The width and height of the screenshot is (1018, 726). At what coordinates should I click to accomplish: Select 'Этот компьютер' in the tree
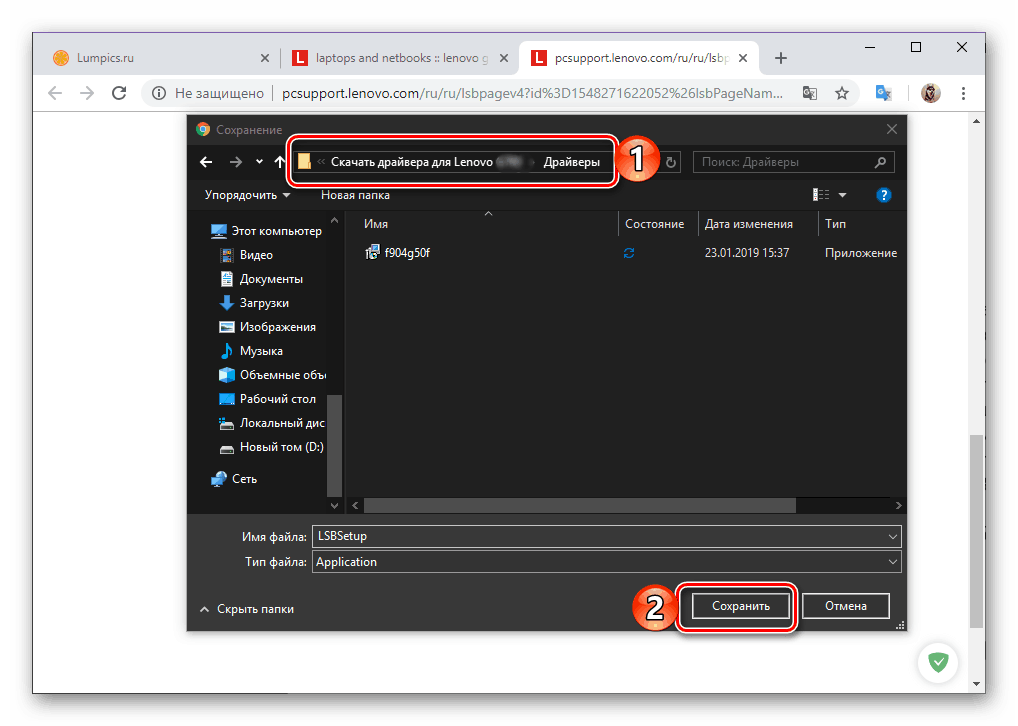(266, 231)
